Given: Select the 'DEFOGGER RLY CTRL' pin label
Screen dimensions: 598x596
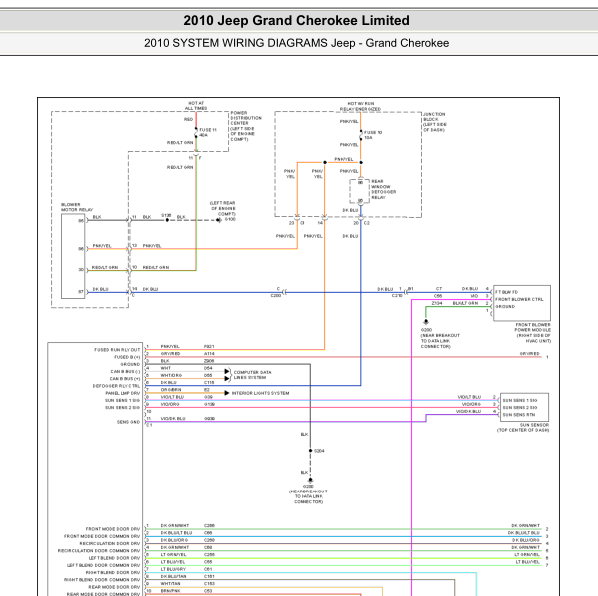Looking at the screenshot, I should point(117,386).
